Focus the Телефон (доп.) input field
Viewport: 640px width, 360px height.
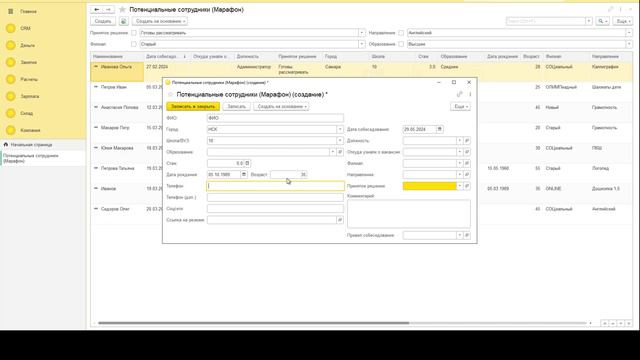click(275, 197)
